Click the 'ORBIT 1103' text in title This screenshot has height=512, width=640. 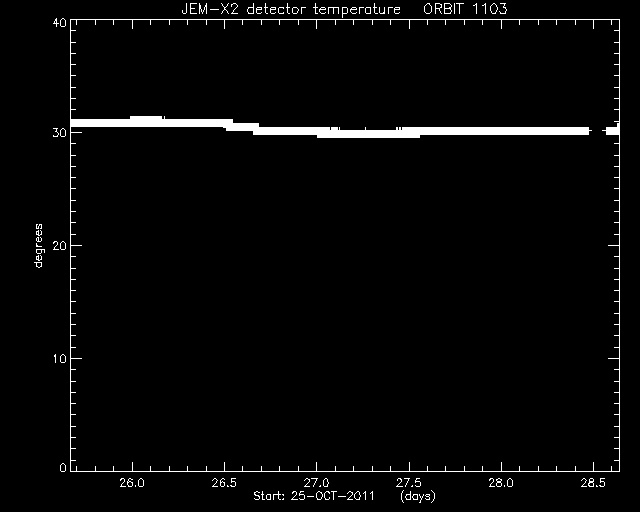[465, 9]
